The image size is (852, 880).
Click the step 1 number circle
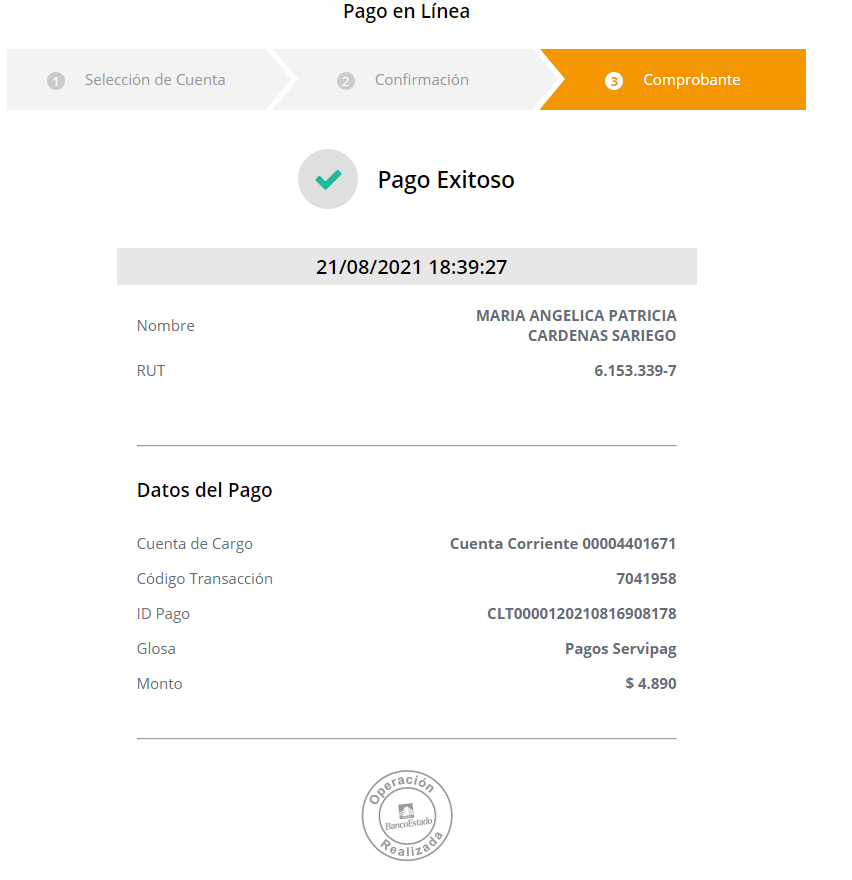click(x=56, y=81)
